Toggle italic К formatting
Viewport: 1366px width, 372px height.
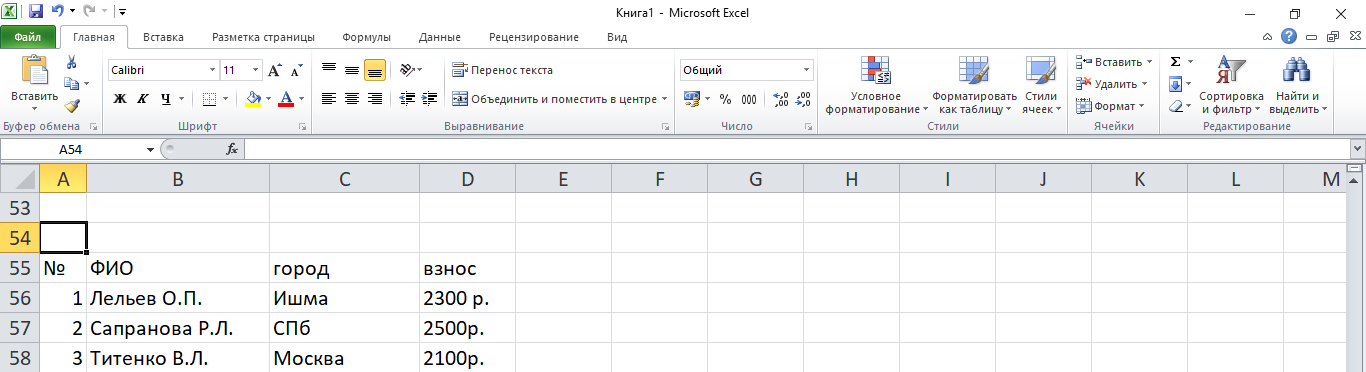pyautogui.click(x=143, y=99)
